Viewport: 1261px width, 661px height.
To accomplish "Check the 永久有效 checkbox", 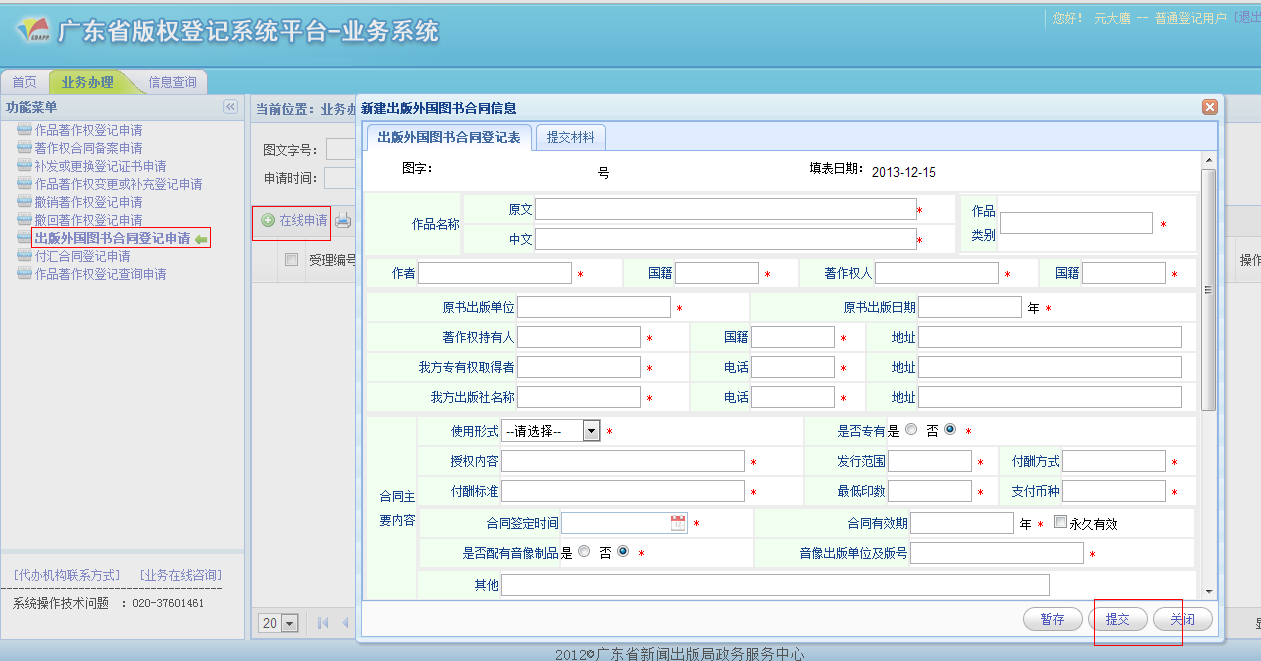I will [x=1060, y=523].
